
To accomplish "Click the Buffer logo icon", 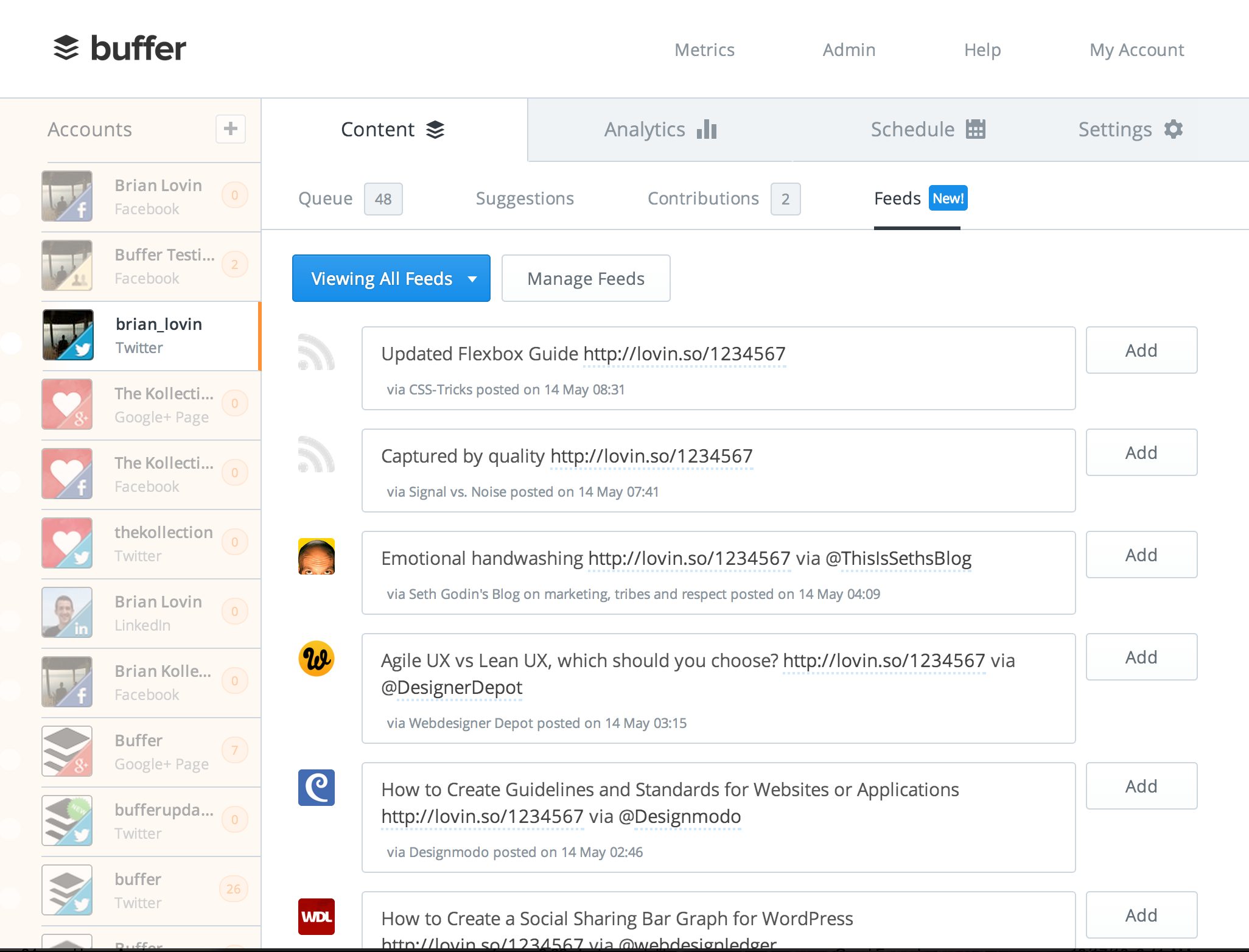I will pos(66,48).
